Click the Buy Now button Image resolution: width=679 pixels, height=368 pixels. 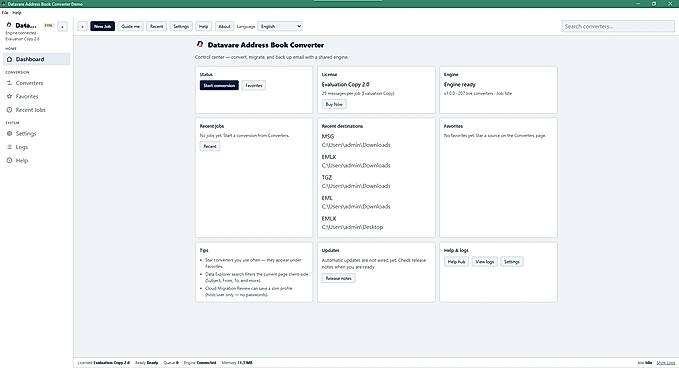[x=334, y=104]
